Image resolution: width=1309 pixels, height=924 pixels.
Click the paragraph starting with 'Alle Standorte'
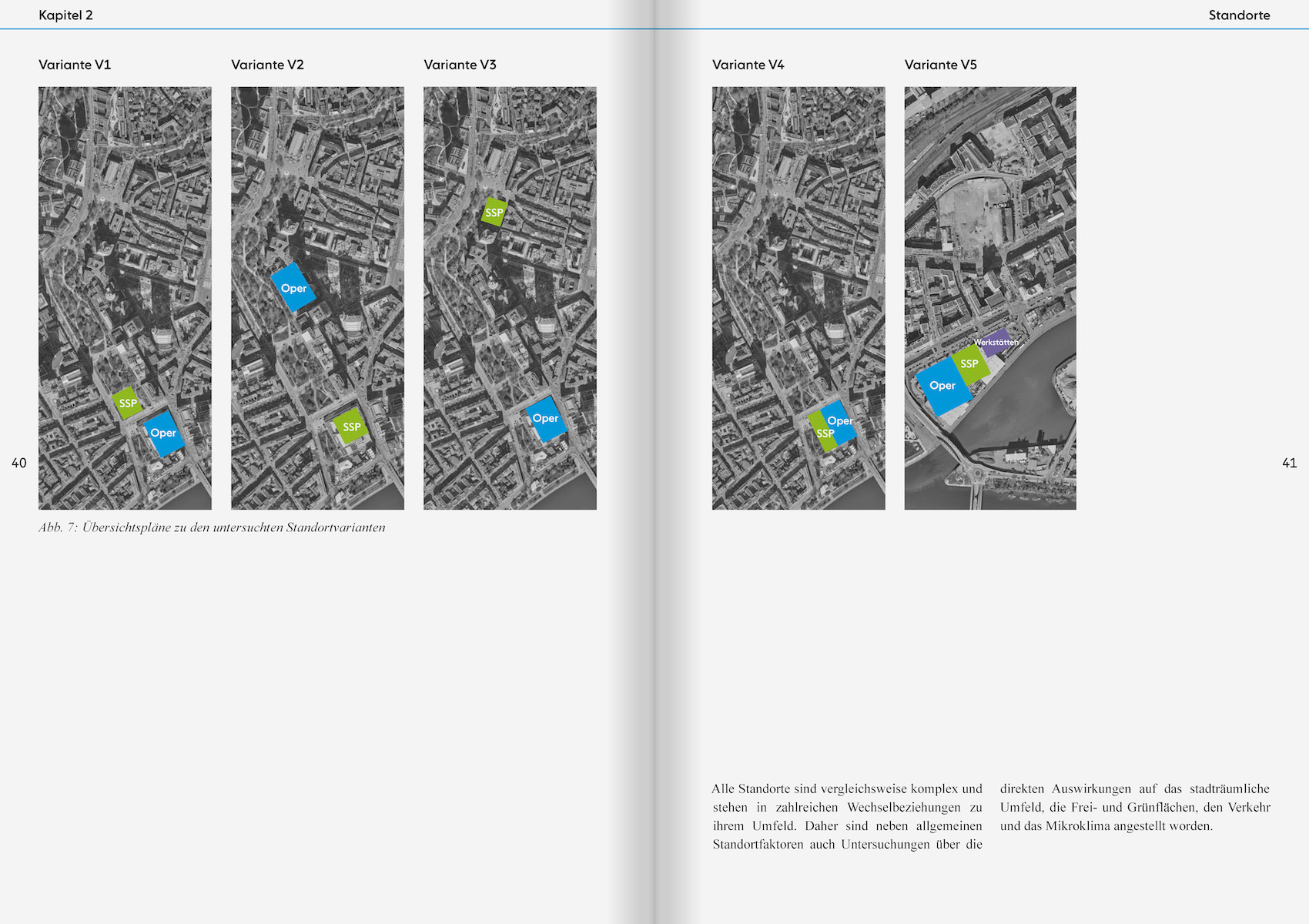pyautogui.click(x=847, y=816)
